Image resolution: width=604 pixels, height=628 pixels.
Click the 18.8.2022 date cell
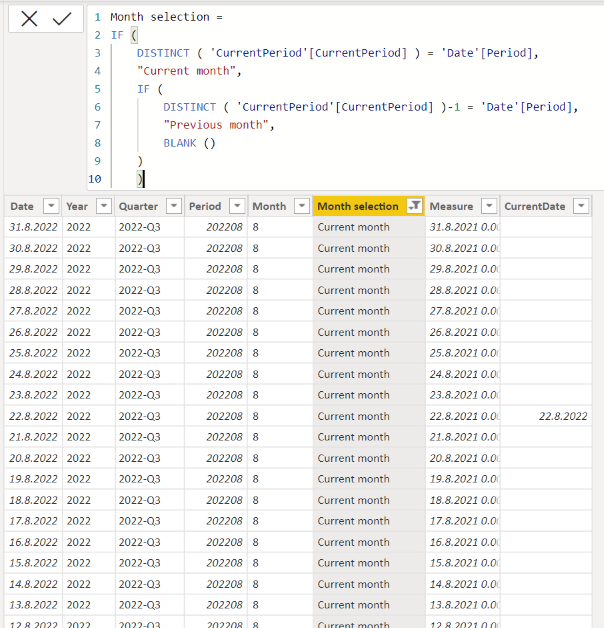tap(33, 500)
